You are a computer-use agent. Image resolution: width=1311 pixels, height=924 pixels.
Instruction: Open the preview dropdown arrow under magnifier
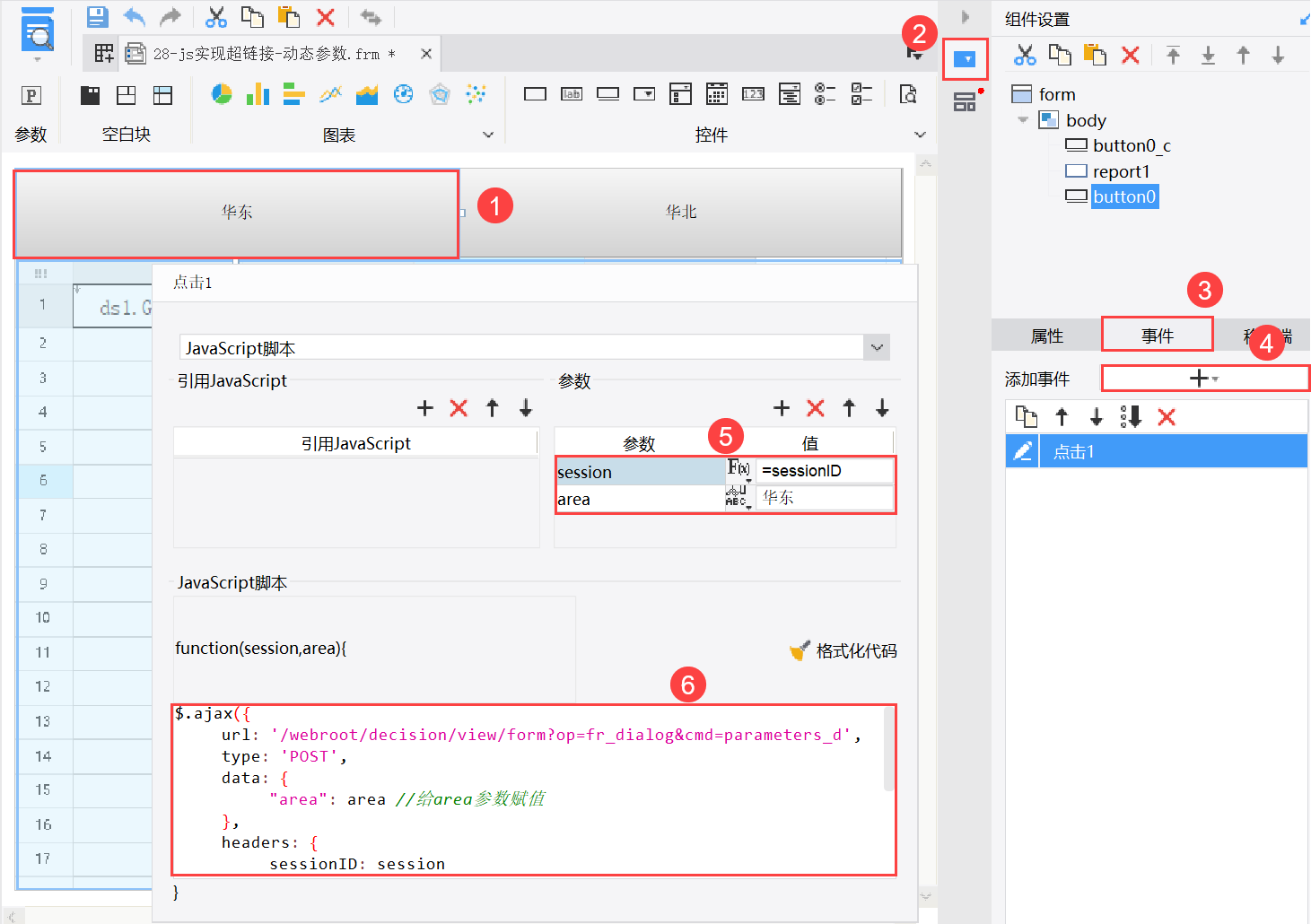[37, 59]
